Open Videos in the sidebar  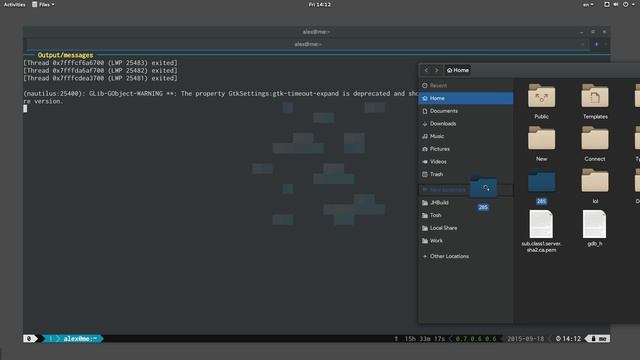pyautogui.click(x=466, y=161)
